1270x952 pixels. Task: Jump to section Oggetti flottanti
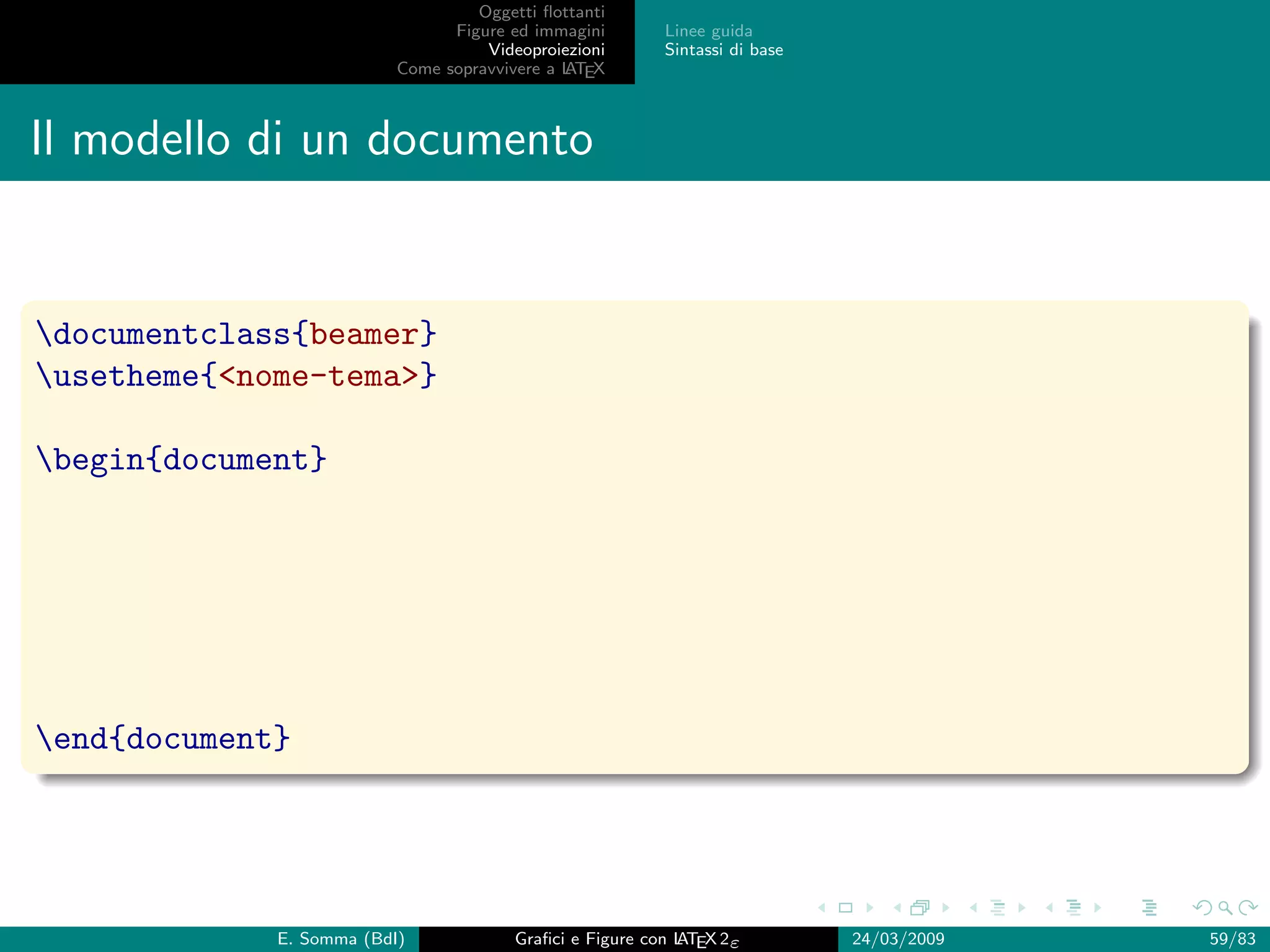[541, 12]
